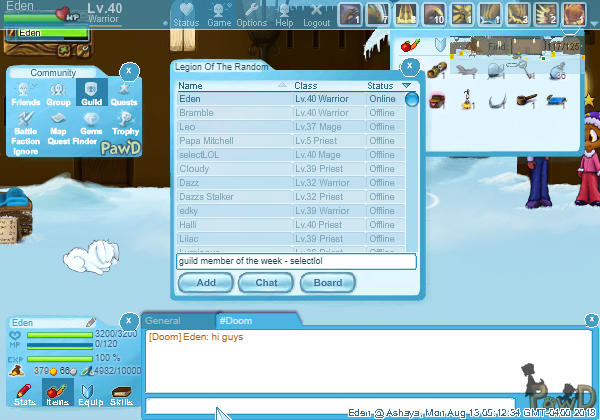Sort guild list by Status column
This screenshot has width=600, height=420.
coord(380,86)
